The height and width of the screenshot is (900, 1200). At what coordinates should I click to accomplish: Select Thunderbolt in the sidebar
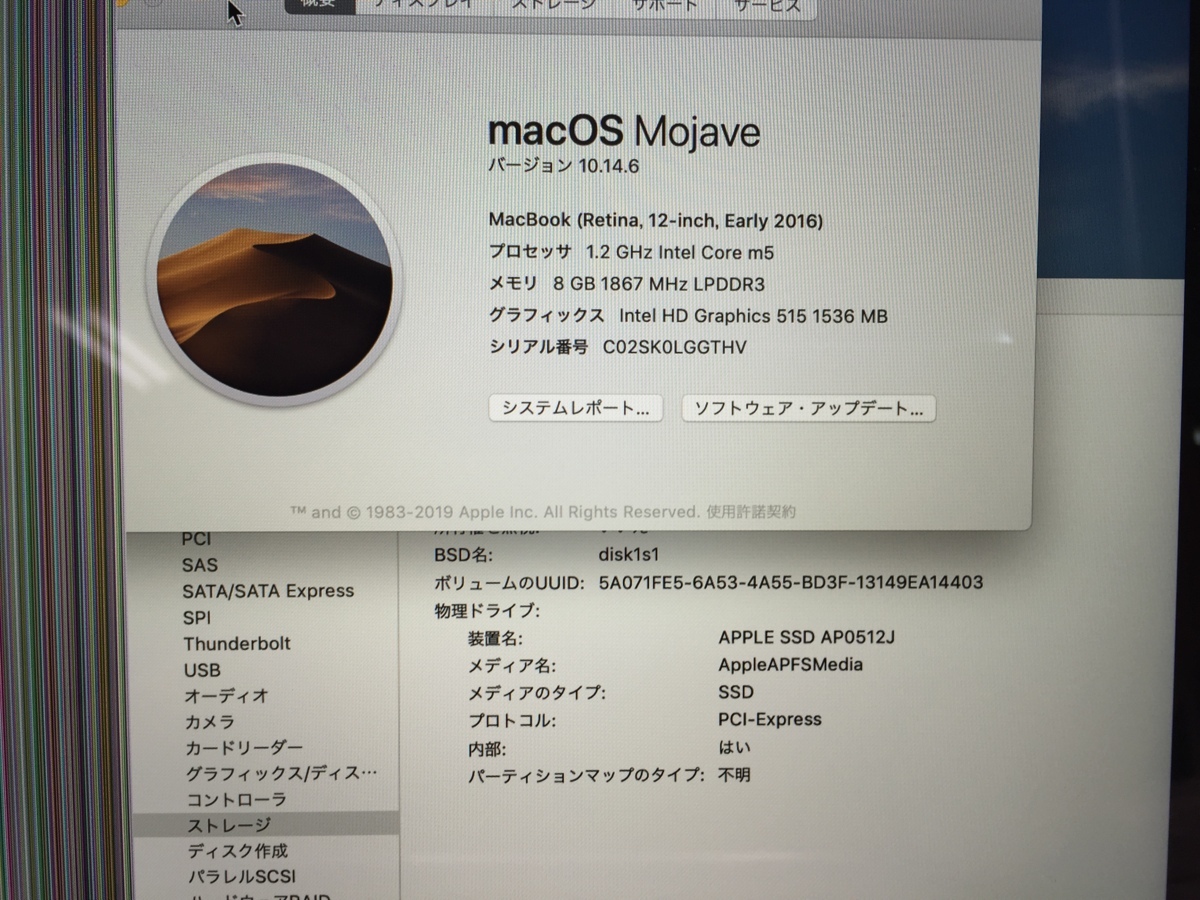point(237,643)
